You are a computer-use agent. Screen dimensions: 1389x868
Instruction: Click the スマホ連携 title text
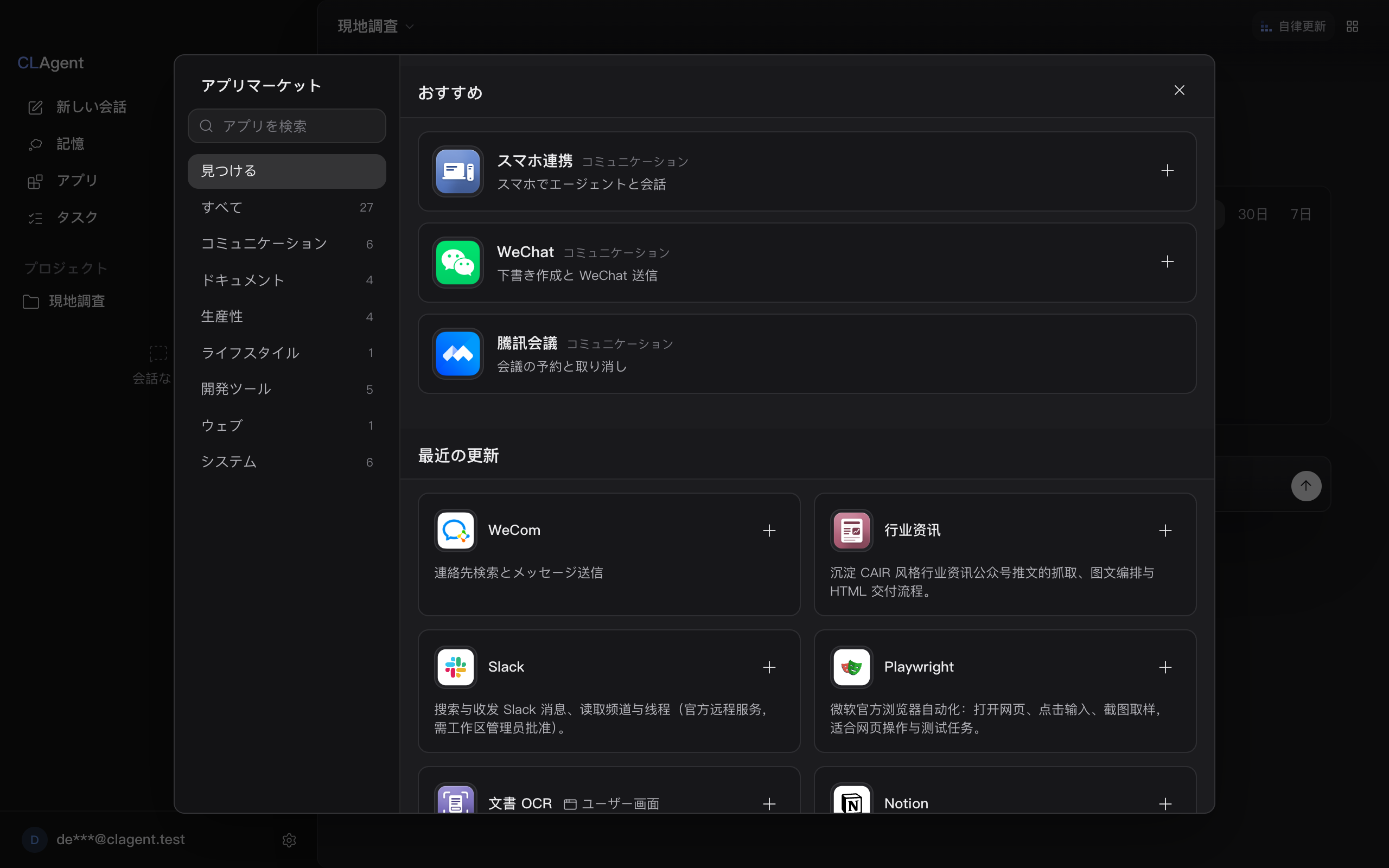[x=534, y=161]
